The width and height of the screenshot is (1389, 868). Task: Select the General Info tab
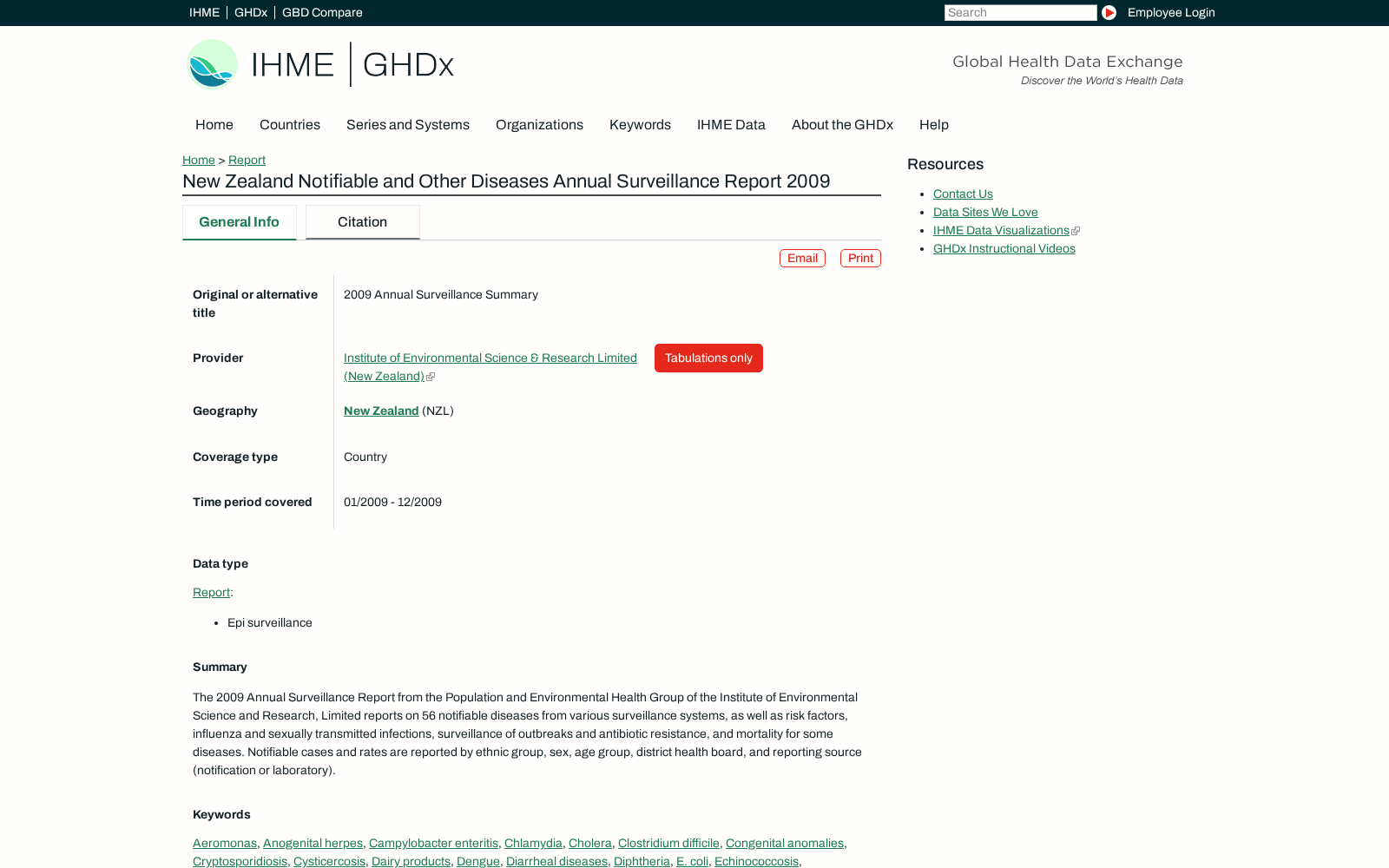239,222
